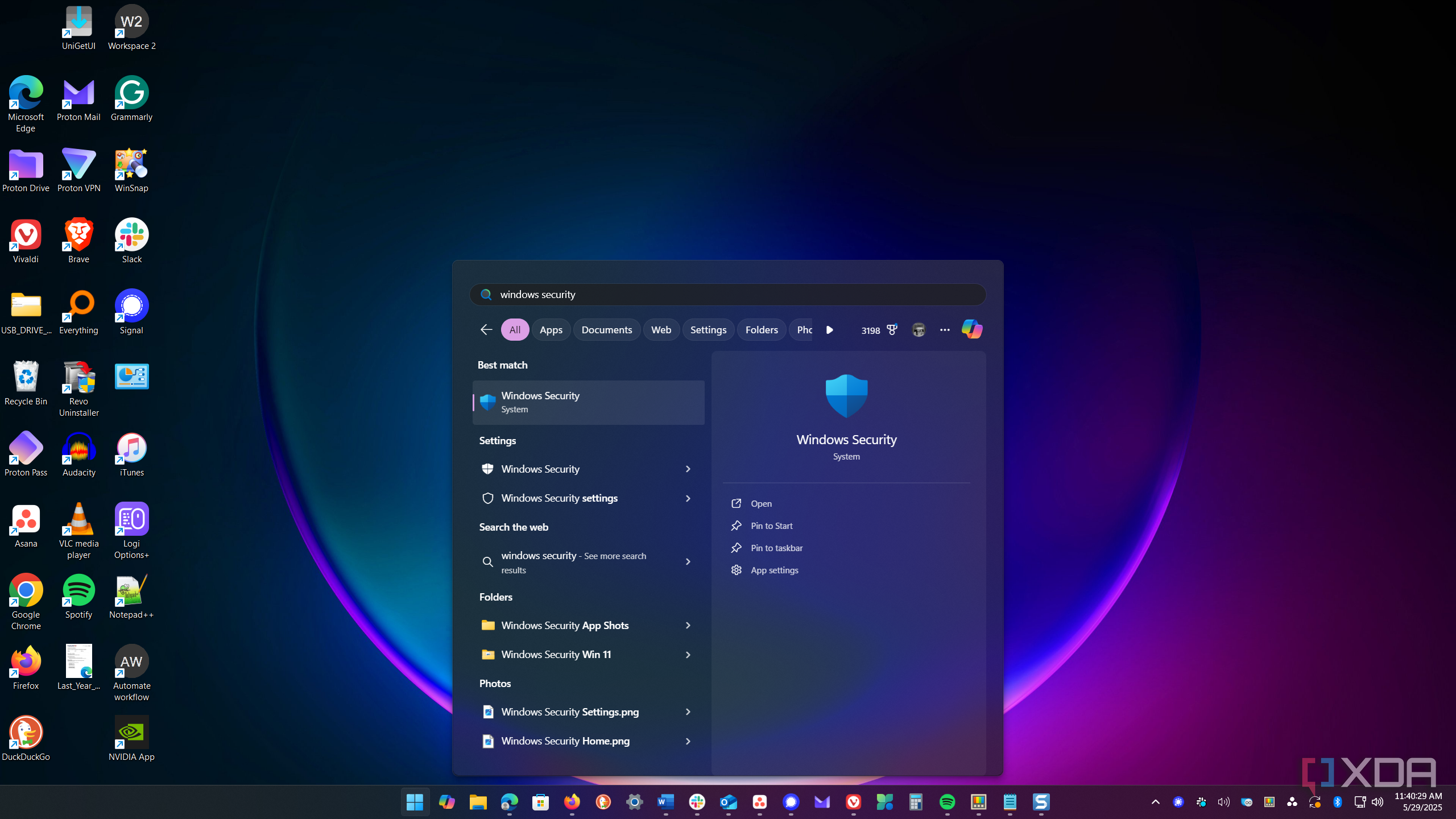Open Windows Security Home.png photo result
Viewport: 1456px width, 819px height.
click(x=589, y=741)
